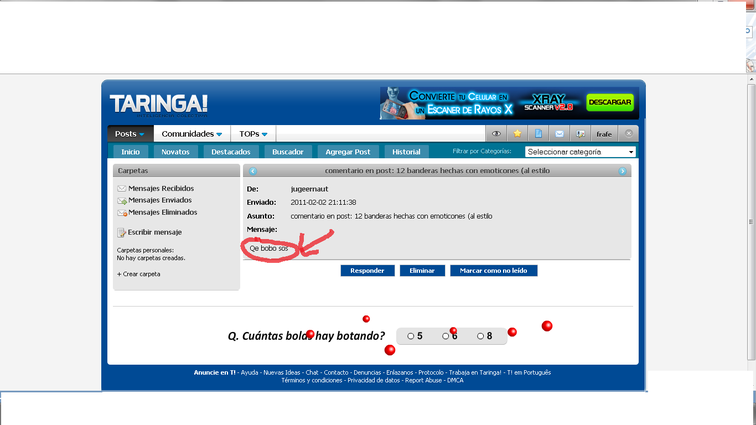Screen dimensions: 756x425
Task: Click the Marcar como no leído button
Action: (x=496, y=270)
